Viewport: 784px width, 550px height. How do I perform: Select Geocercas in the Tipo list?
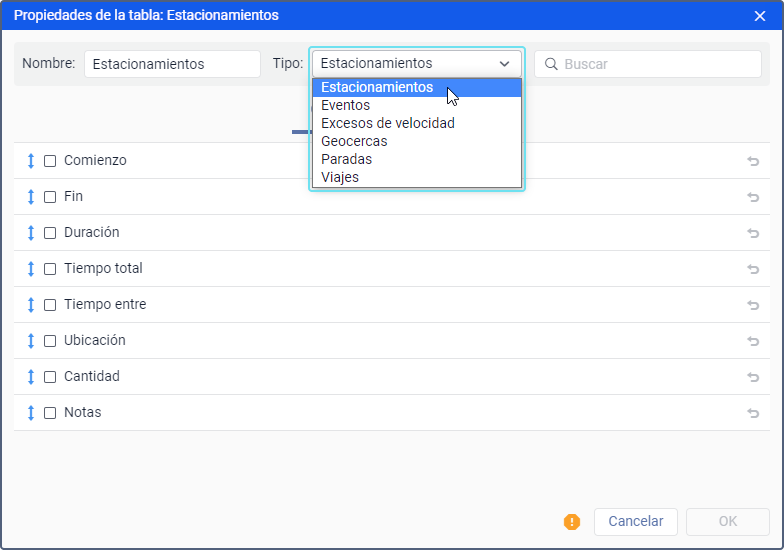(x=354, y=141)
